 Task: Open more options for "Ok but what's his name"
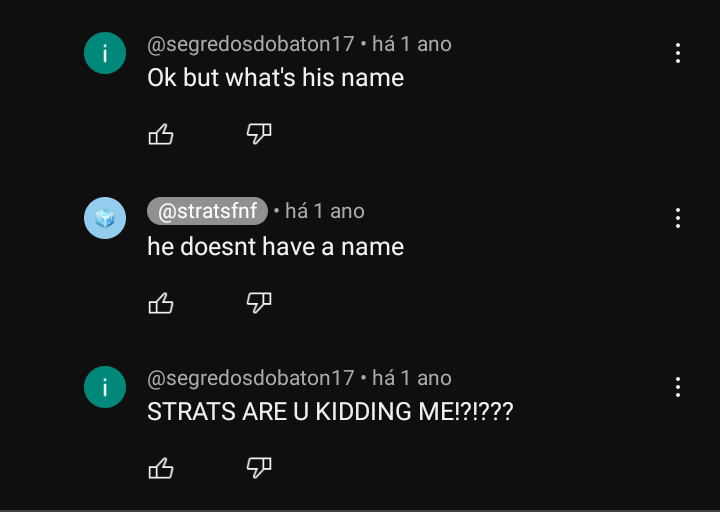point(678,53)
